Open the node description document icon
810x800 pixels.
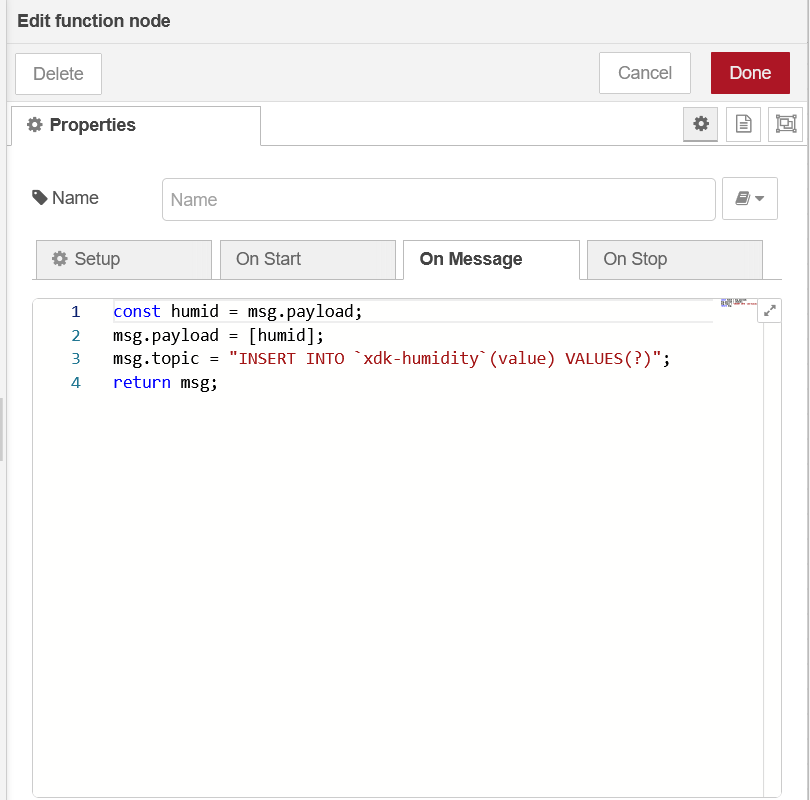tap(743, 124)
